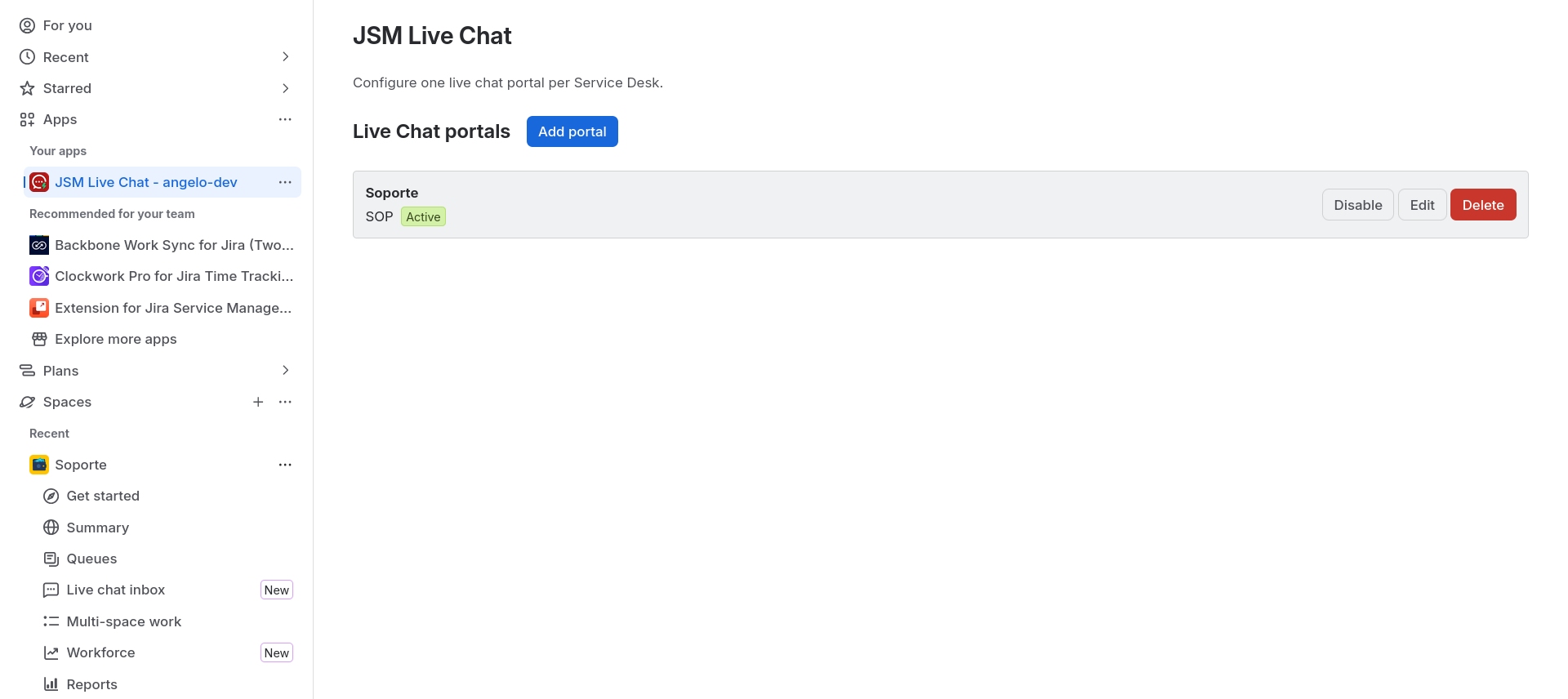Click the Extension for Jira Service Management icon
This screenshot has height=699, width=1568.
tap(39, 308)
